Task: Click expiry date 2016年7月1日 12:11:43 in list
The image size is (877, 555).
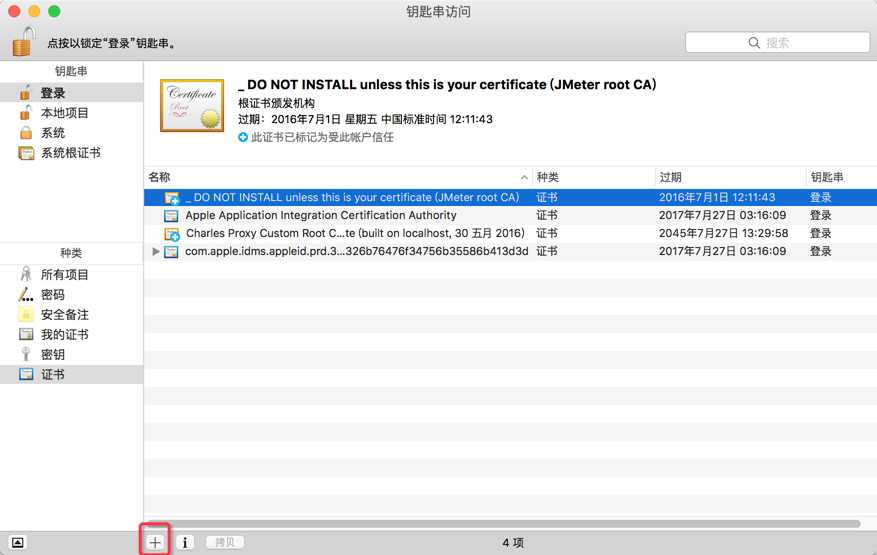Action: (717, 197)
